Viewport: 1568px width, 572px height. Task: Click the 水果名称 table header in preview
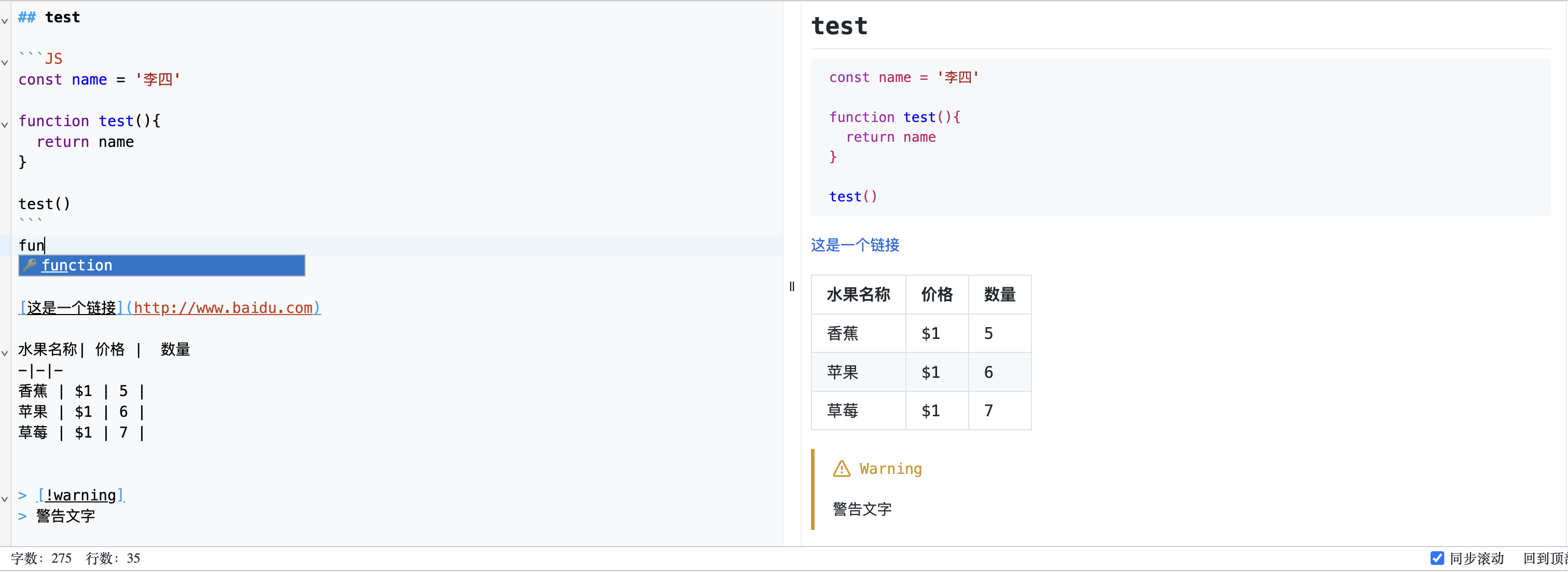(x=858, y=295)
